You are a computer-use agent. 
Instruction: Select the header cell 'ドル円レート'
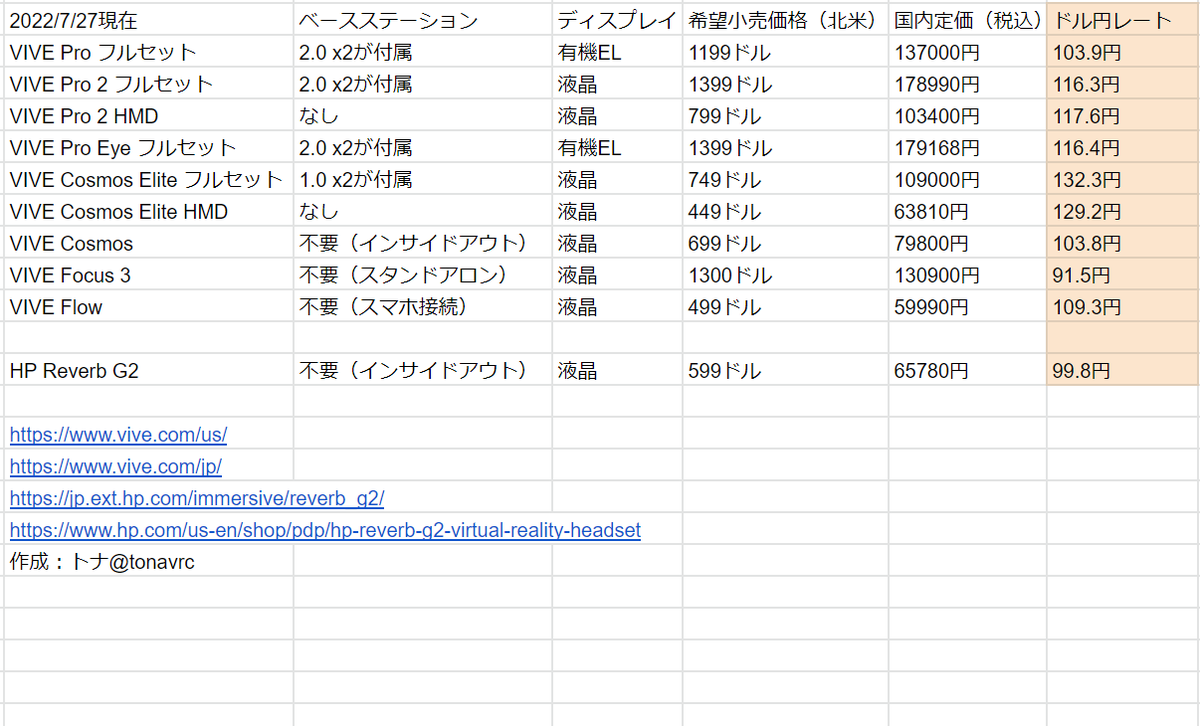(x=1123, y=21)
